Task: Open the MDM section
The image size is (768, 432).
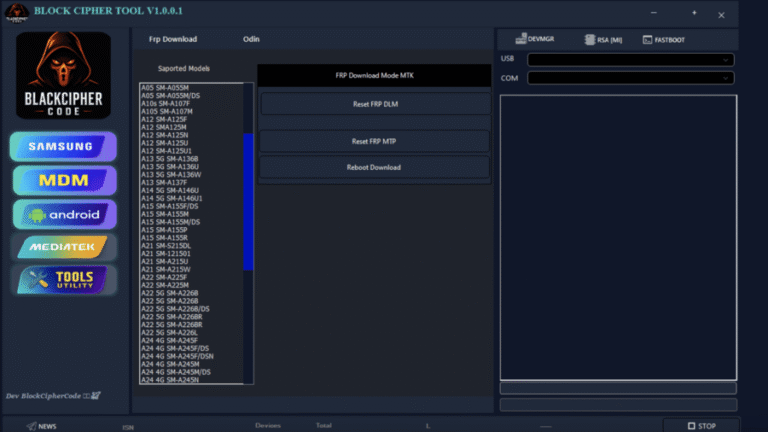Action: pos(64,180)
